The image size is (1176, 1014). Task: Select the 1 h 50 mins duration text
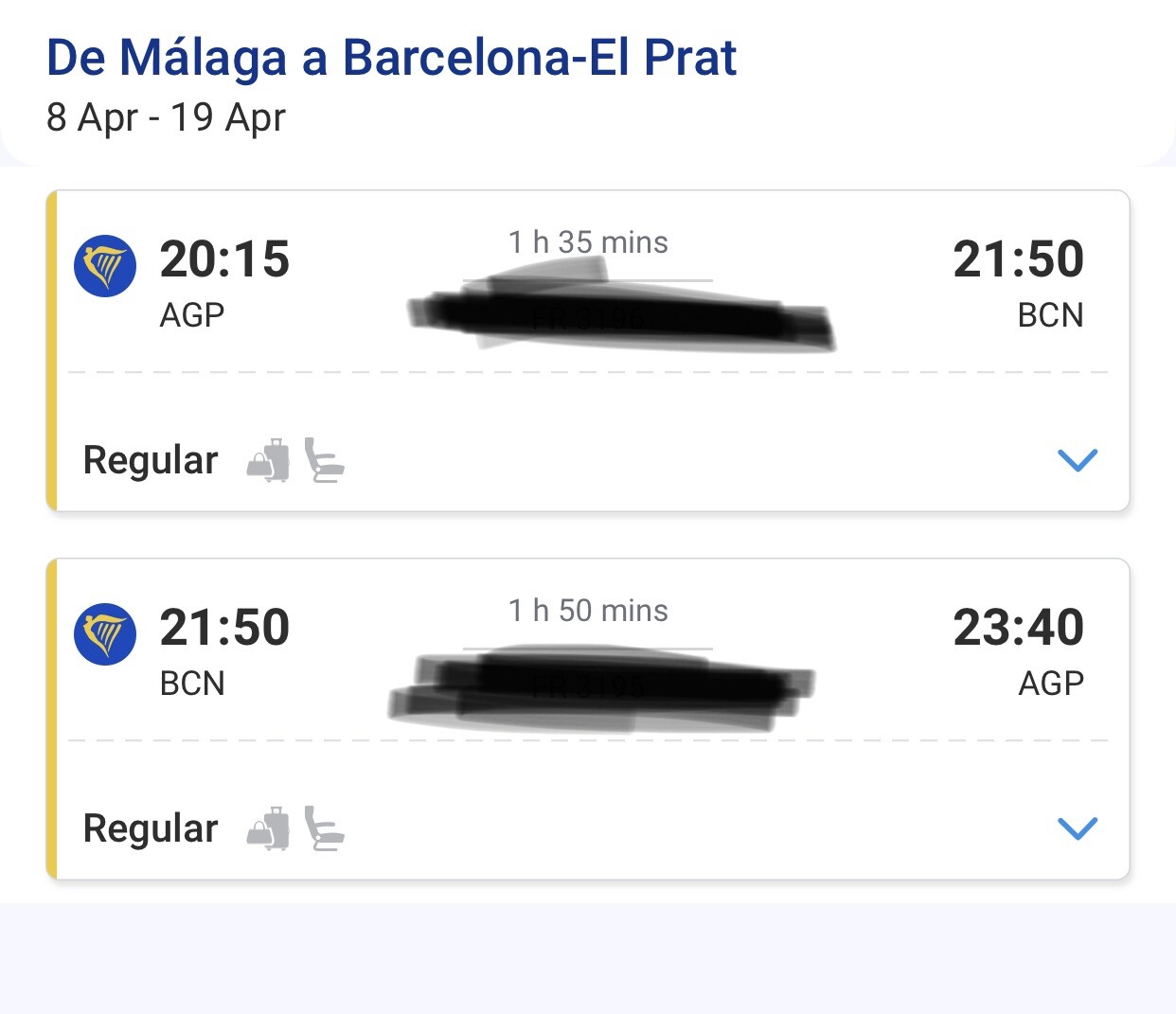587,611
